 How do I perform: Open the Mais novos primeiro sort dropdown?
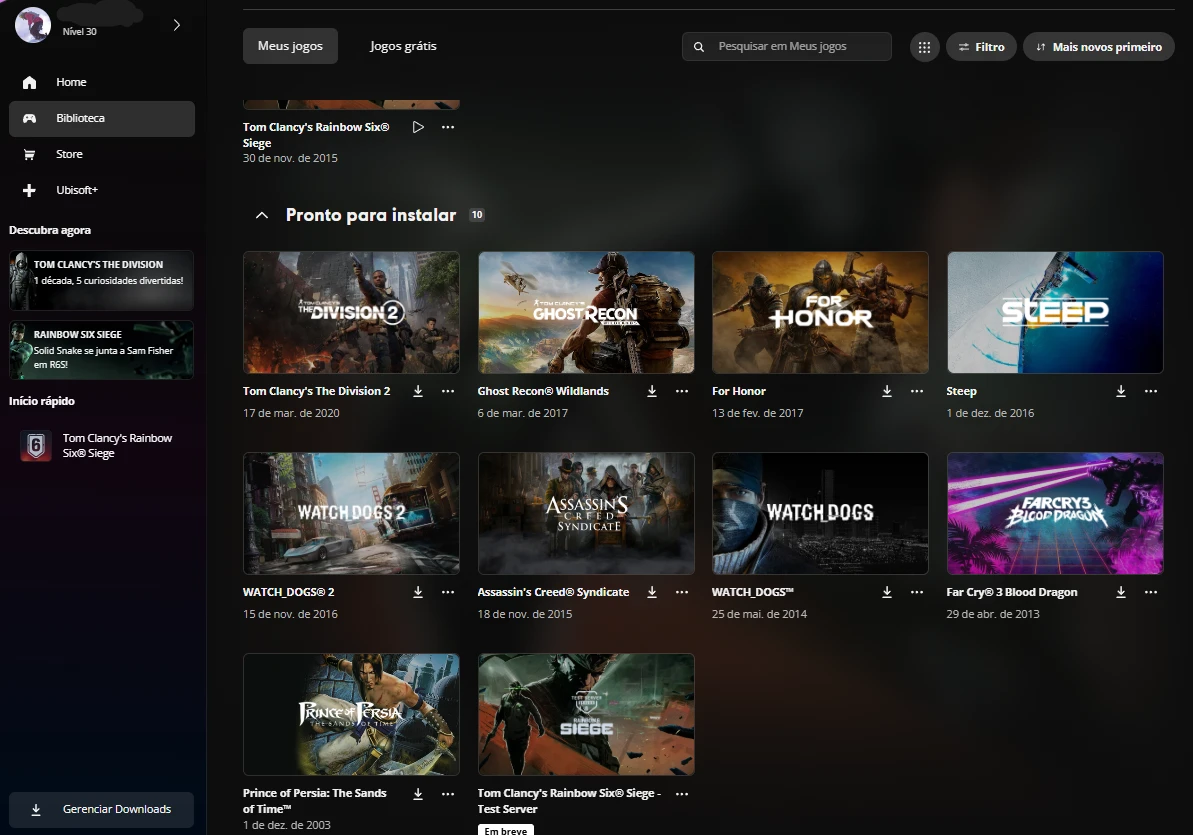pos(1098,47)
